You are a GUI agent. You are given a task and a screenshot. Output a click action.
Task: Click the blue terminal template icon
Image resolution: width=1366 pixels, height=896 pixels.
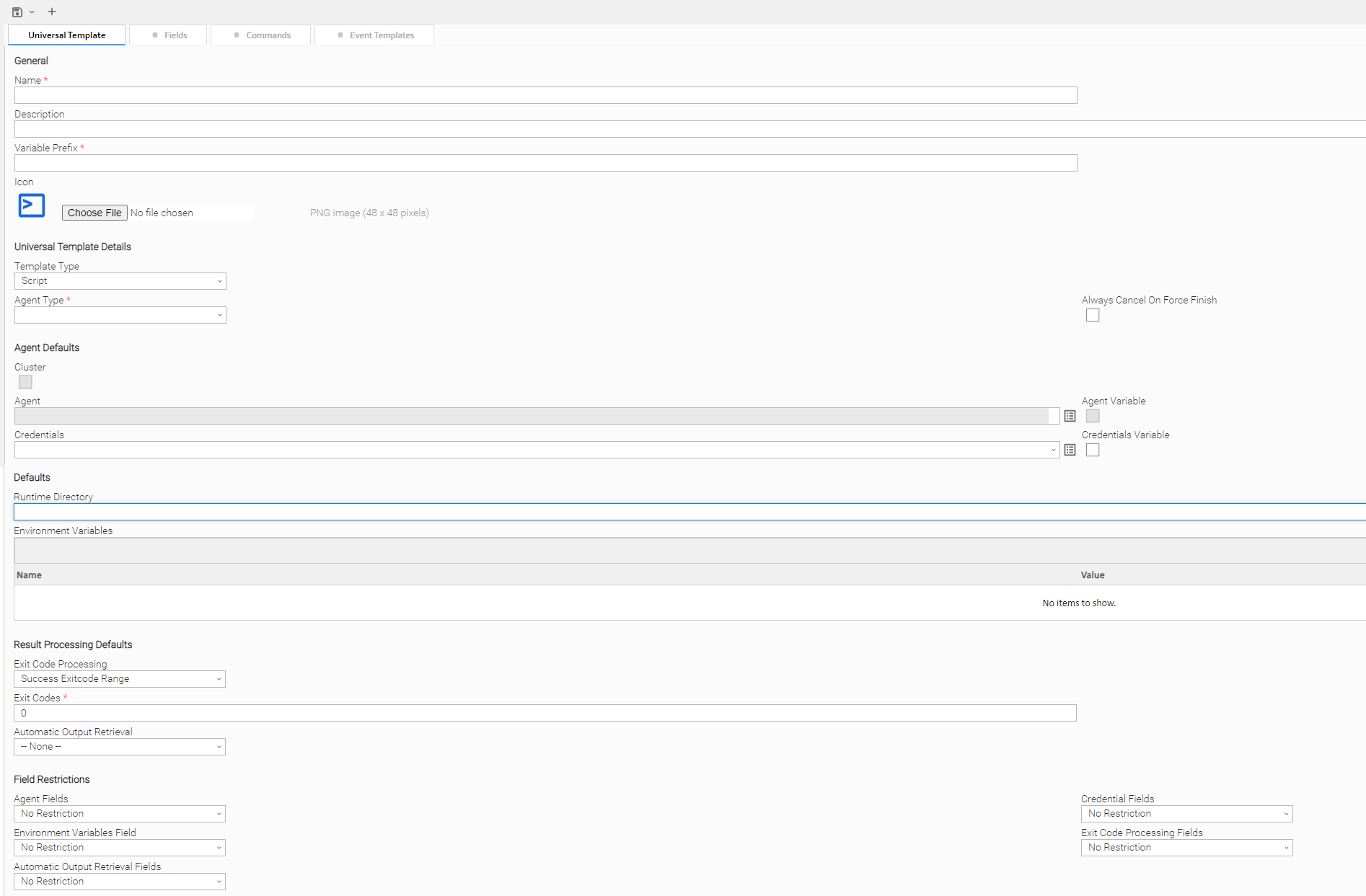tap(32, 205)
